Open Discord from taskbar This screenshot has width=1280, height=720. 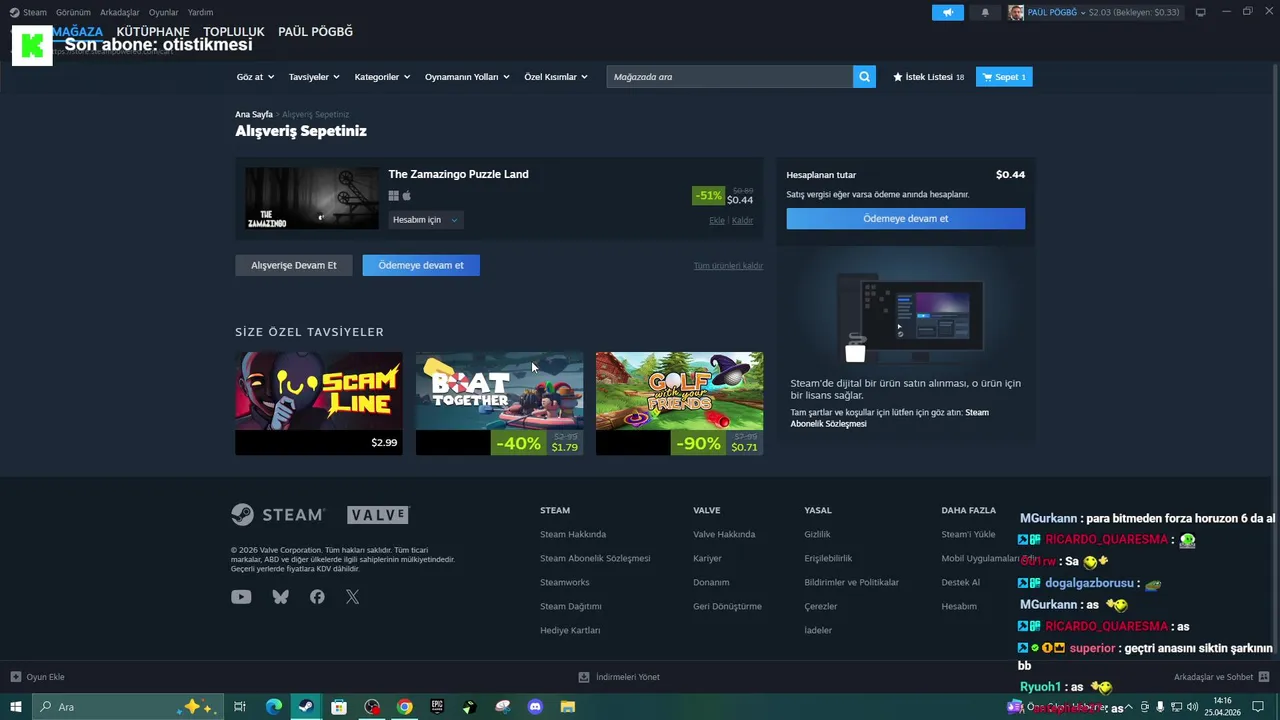click(535, 707)
